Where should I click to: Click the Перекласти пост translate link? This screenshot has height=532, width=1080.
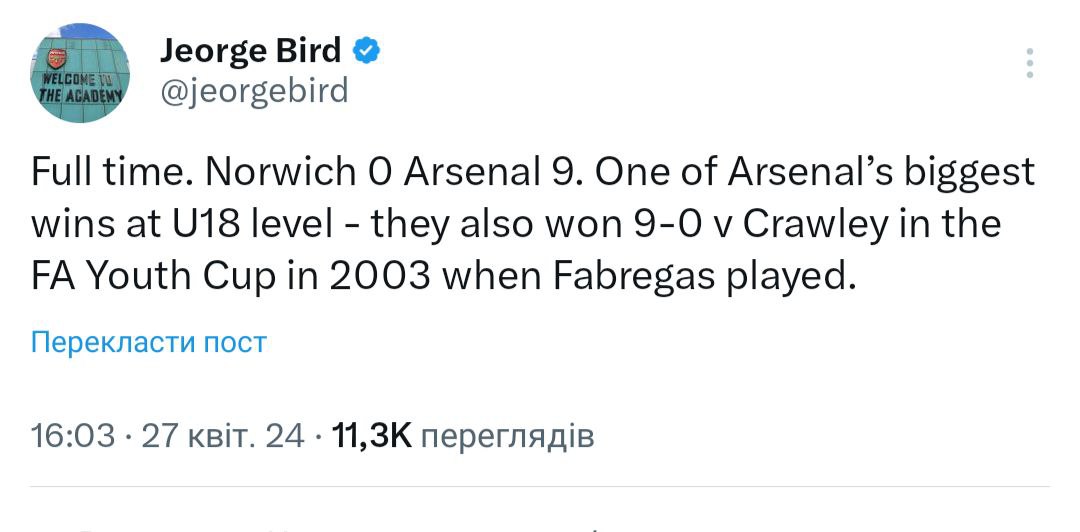coord(149,343)
